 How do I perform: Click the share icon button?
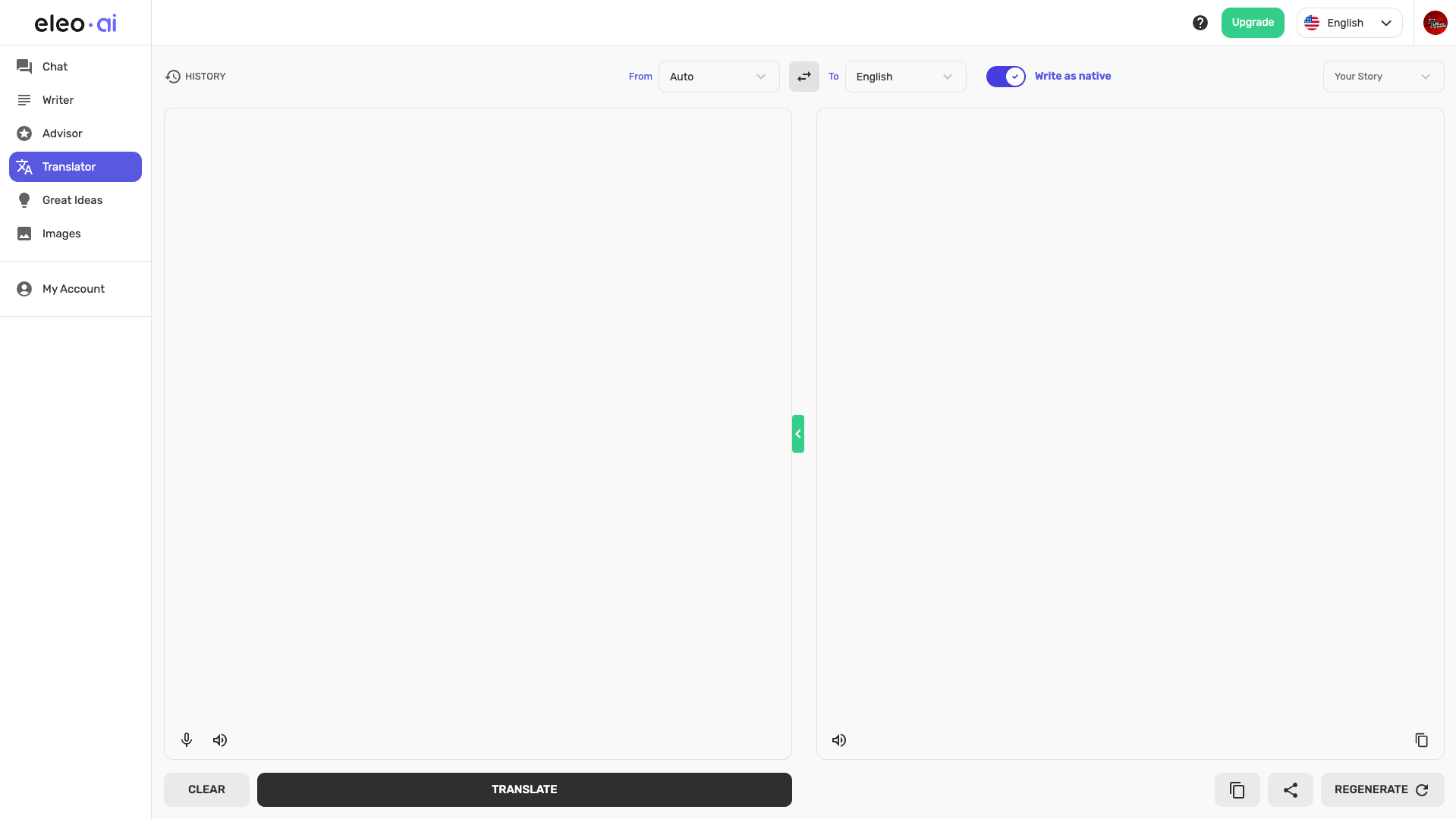(1290, 790)
